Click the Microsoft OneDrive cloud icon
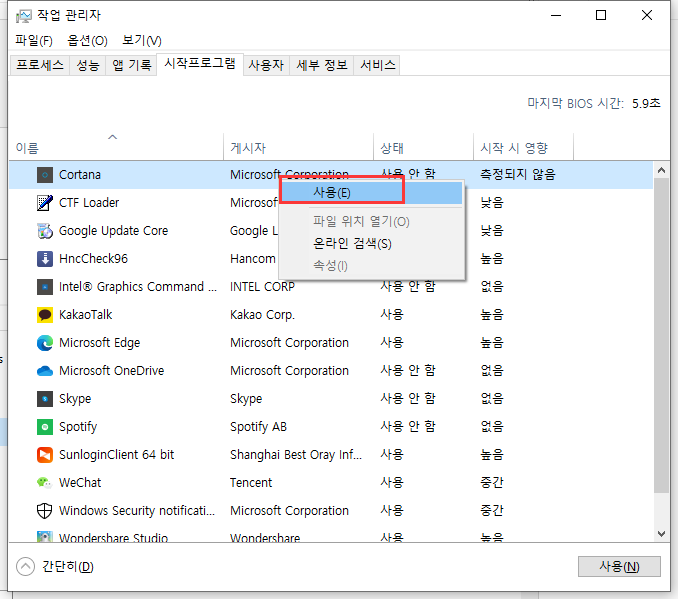 coord(45,371)
